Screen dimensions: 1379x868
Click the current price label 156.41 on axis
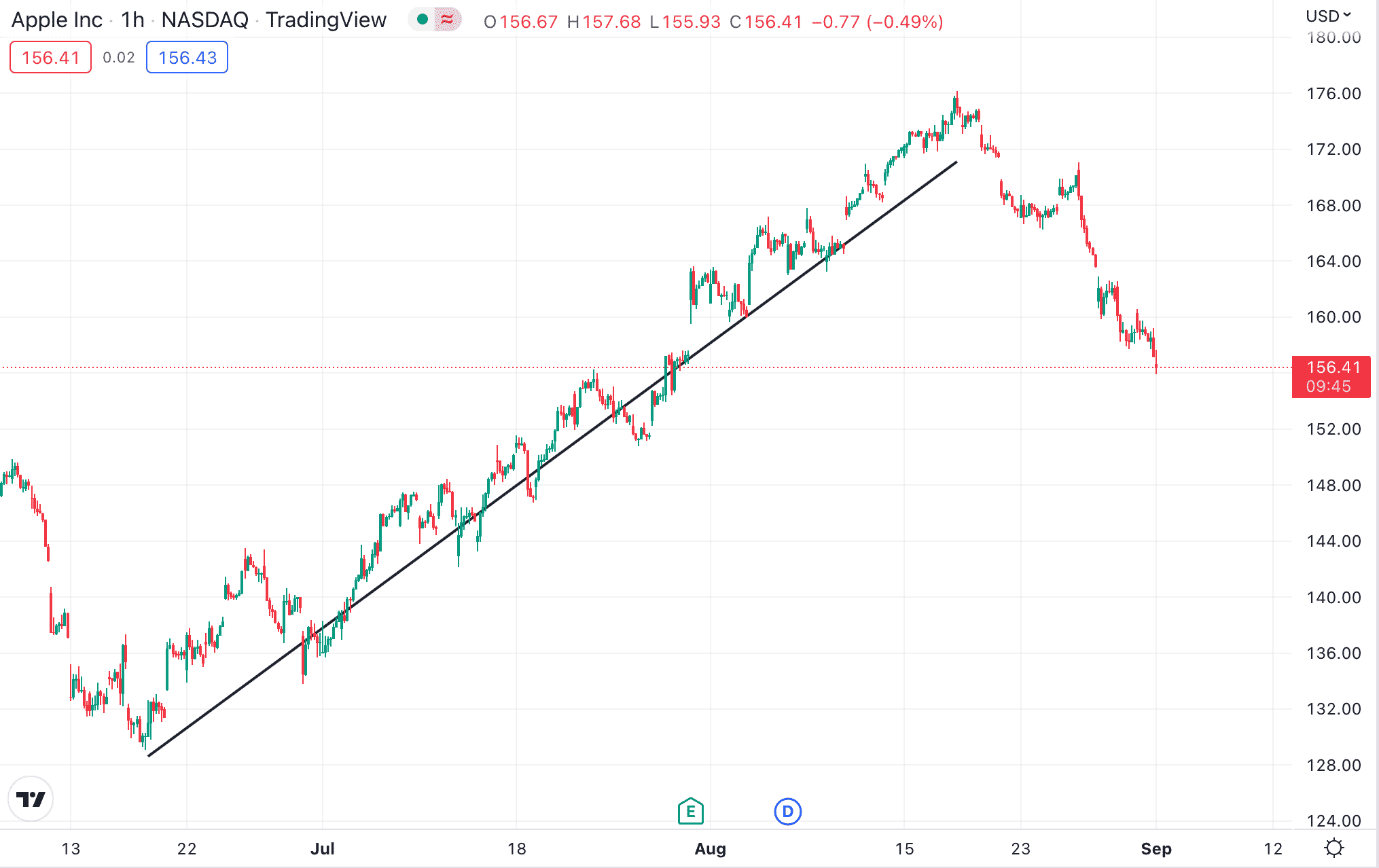click(x=1331, y=376)
